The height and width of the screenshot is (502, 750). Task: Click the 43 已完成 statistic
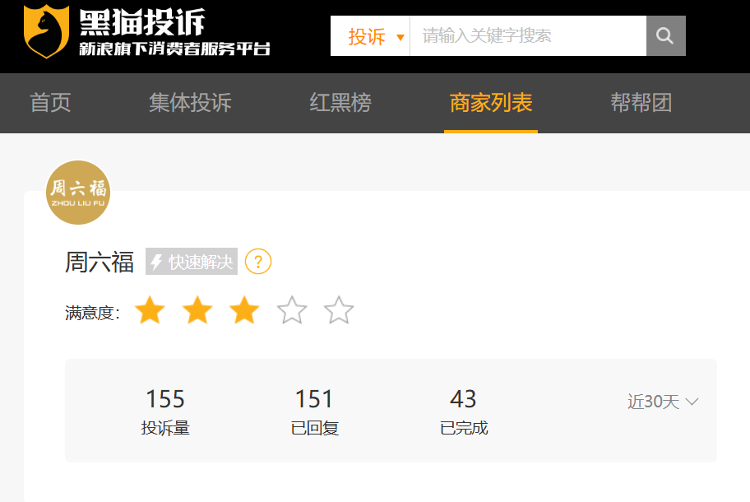[463, 412]
